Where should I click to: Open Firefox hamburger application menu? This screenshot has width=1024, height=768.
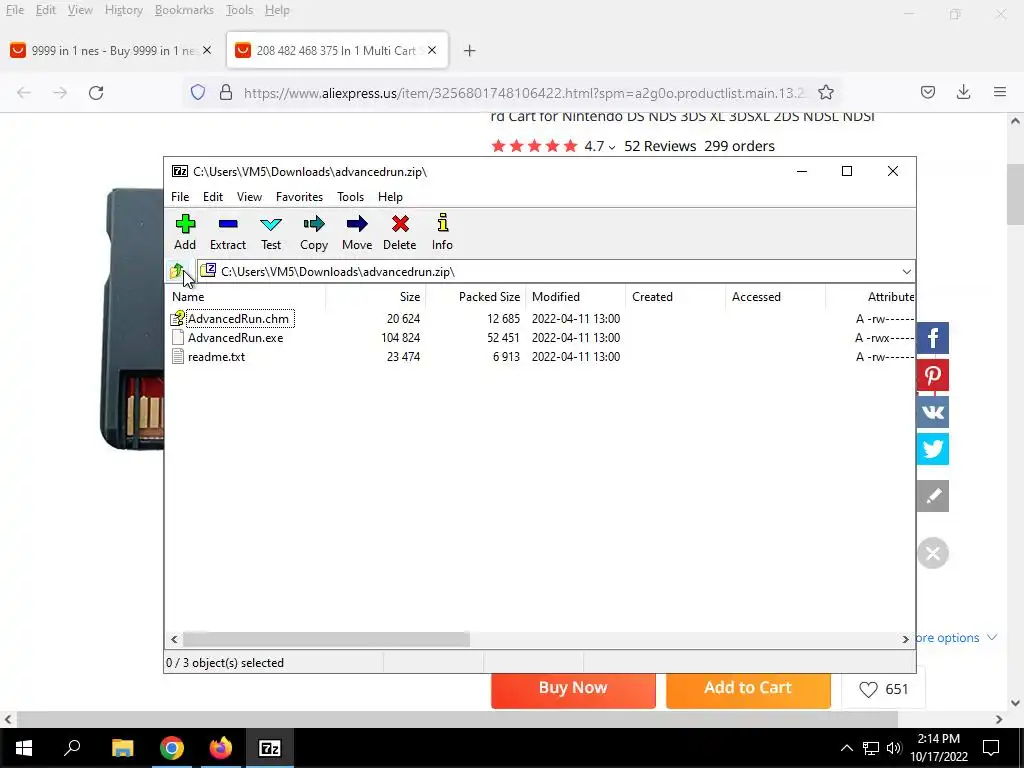999,92
